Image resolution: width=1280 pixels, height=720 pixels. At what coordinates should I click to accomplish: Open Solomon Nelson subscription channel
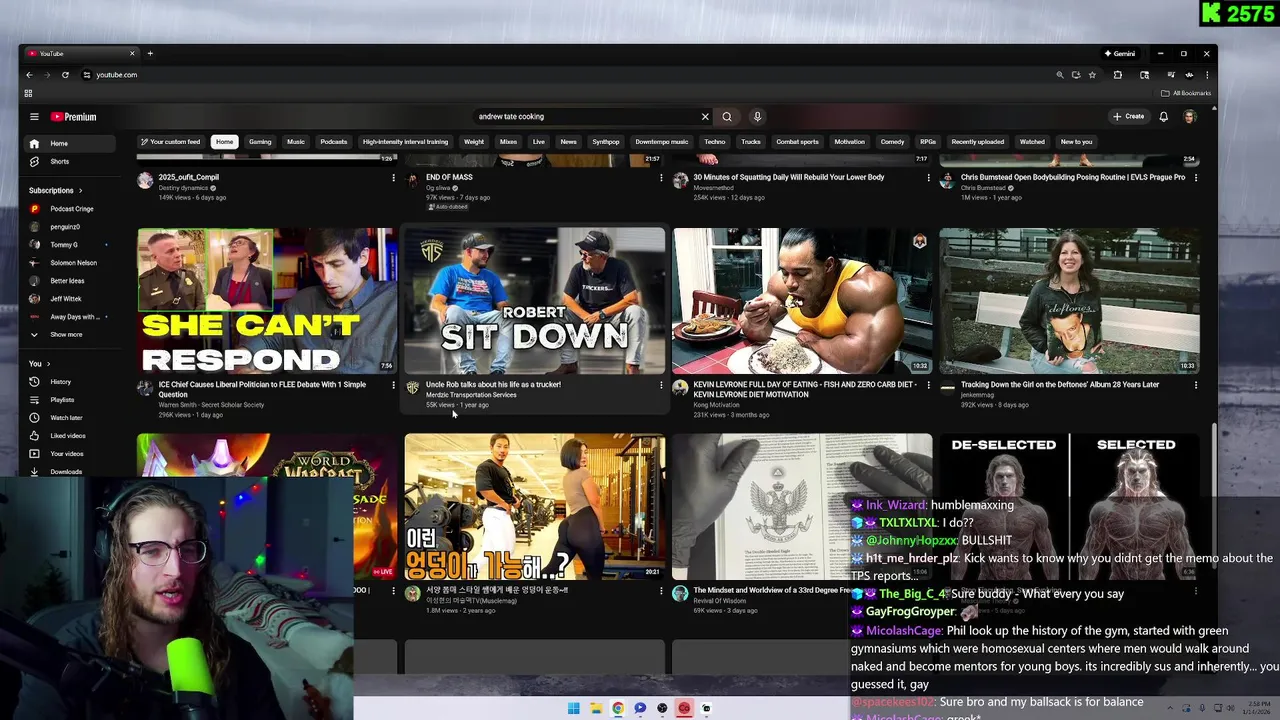coord(68,263)
